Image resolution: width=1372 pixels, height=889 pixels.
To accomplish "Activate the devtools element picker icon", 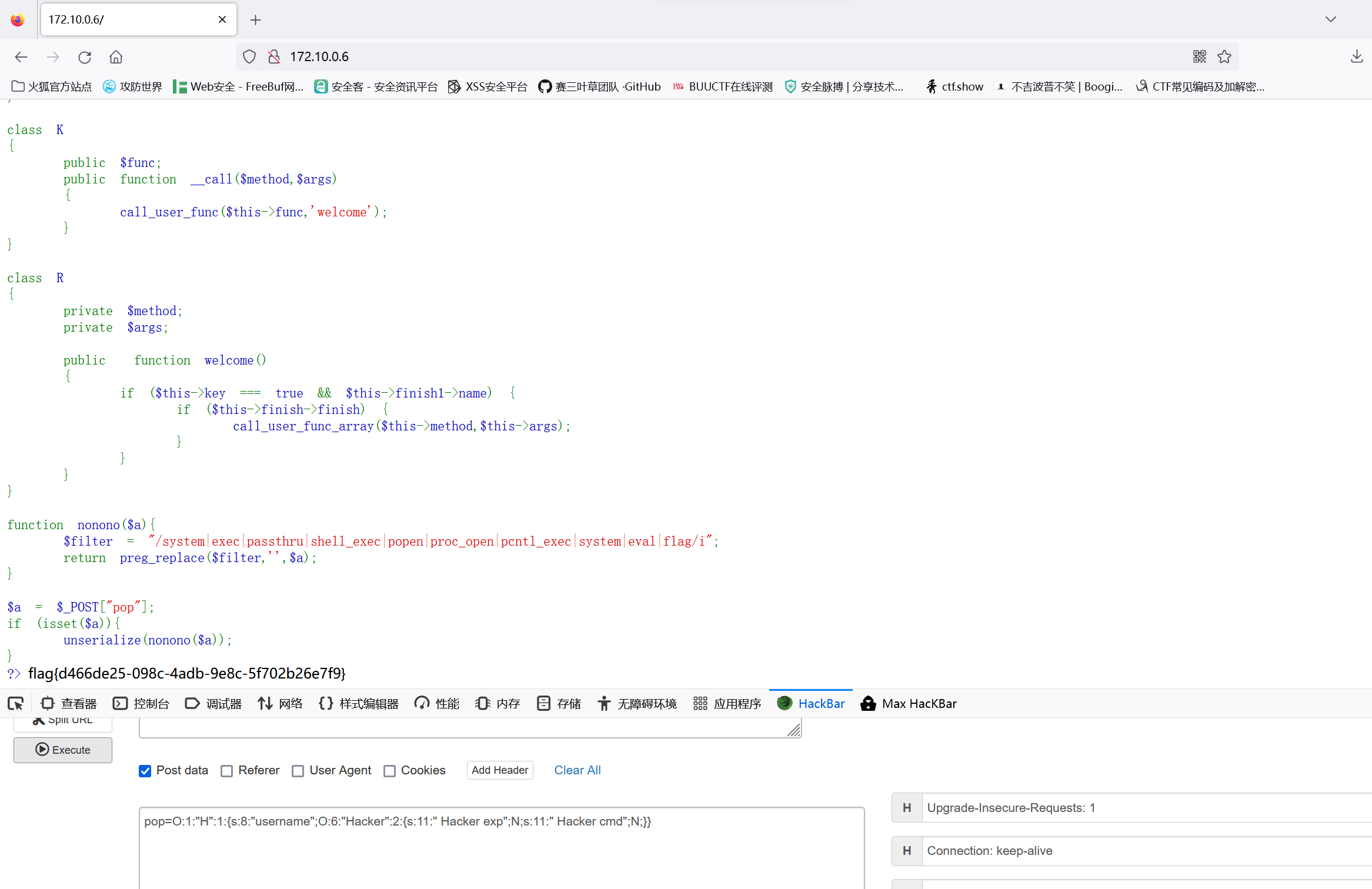I will pos(16,703).
